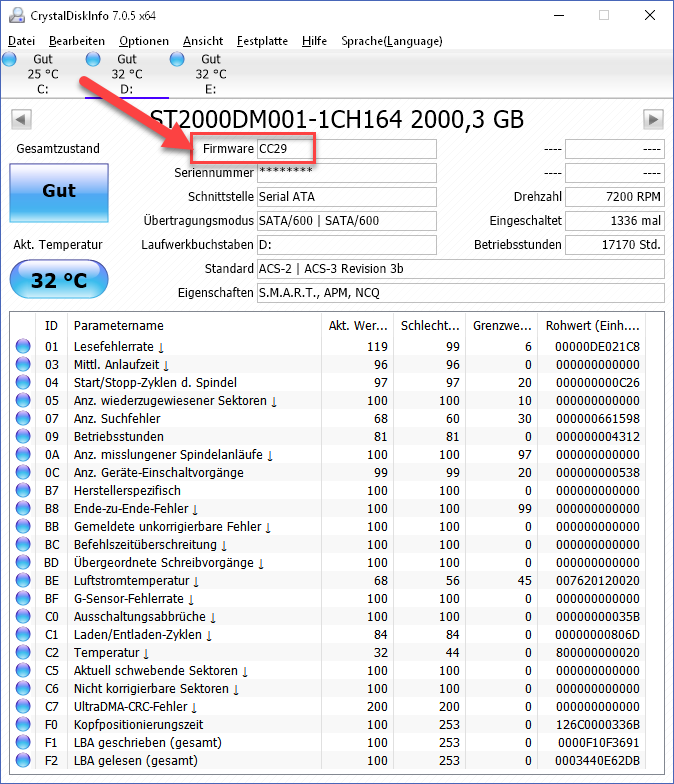Click the 32 °C temperature button

59,279
